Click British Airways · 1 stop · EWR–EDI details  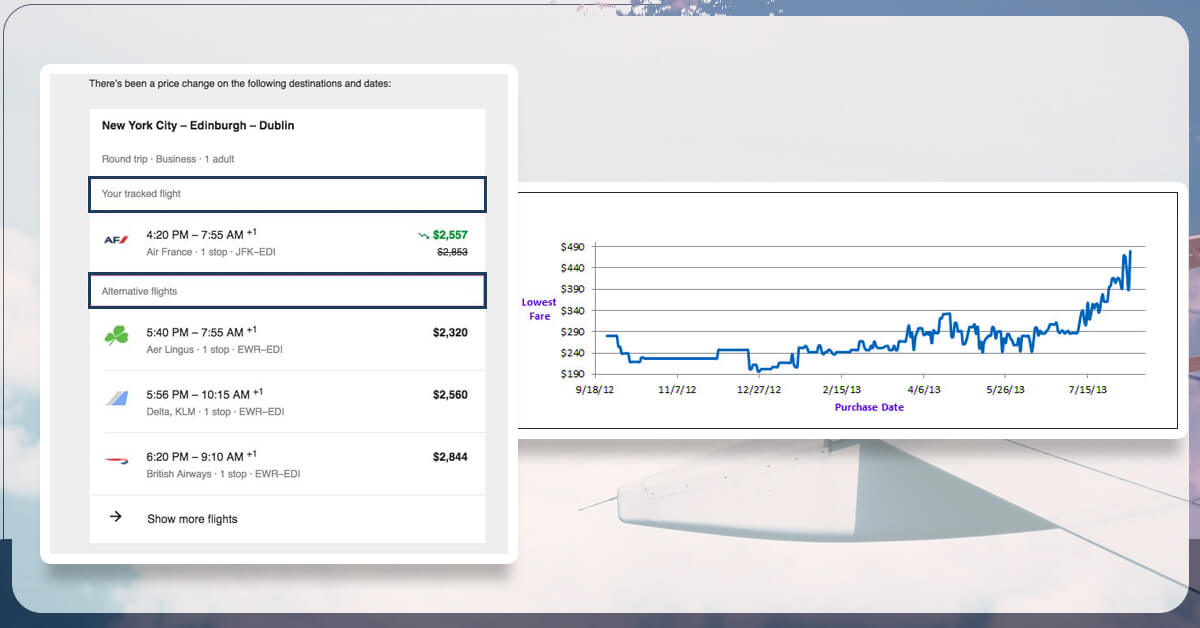click(223, 474)
